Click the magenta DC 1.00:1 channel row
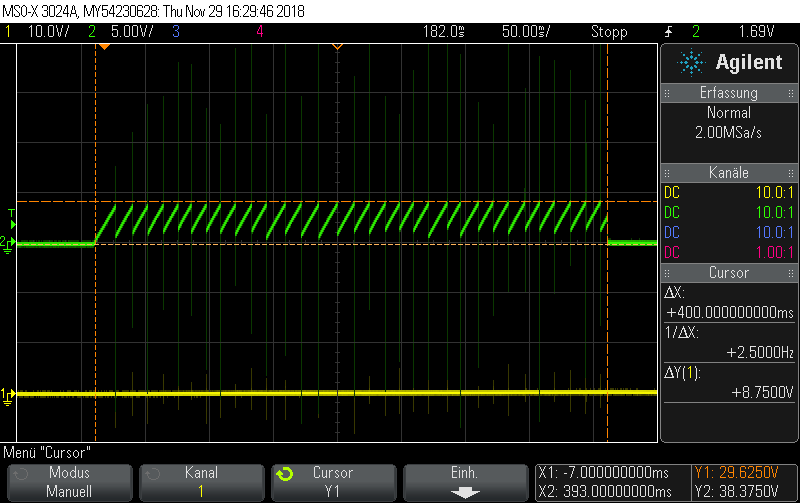This screenshot has height=503, width=800. [x=729, y=252]
